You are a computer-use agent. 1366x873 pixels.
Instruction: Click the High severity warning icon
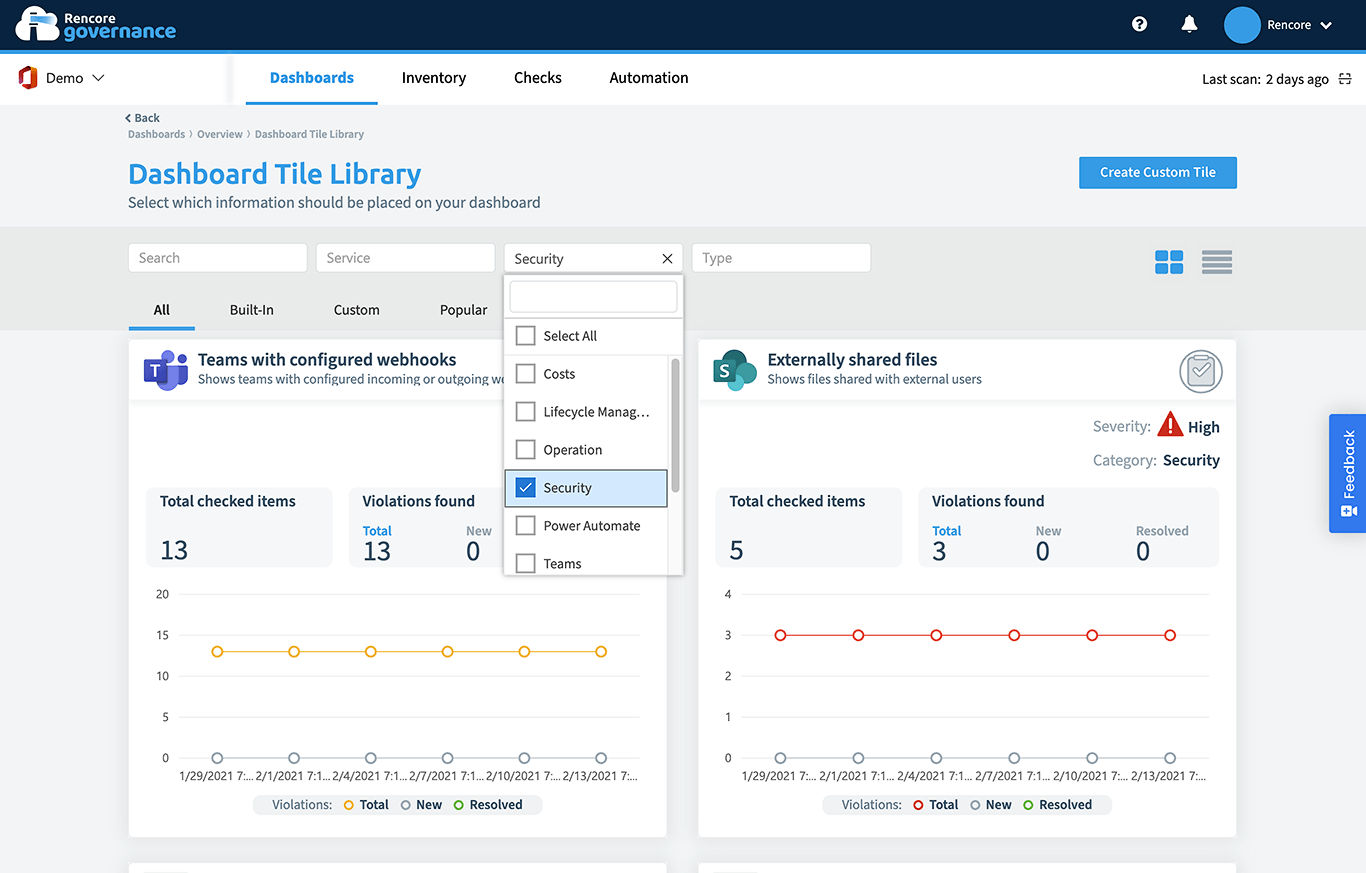tap(1170, 424)
